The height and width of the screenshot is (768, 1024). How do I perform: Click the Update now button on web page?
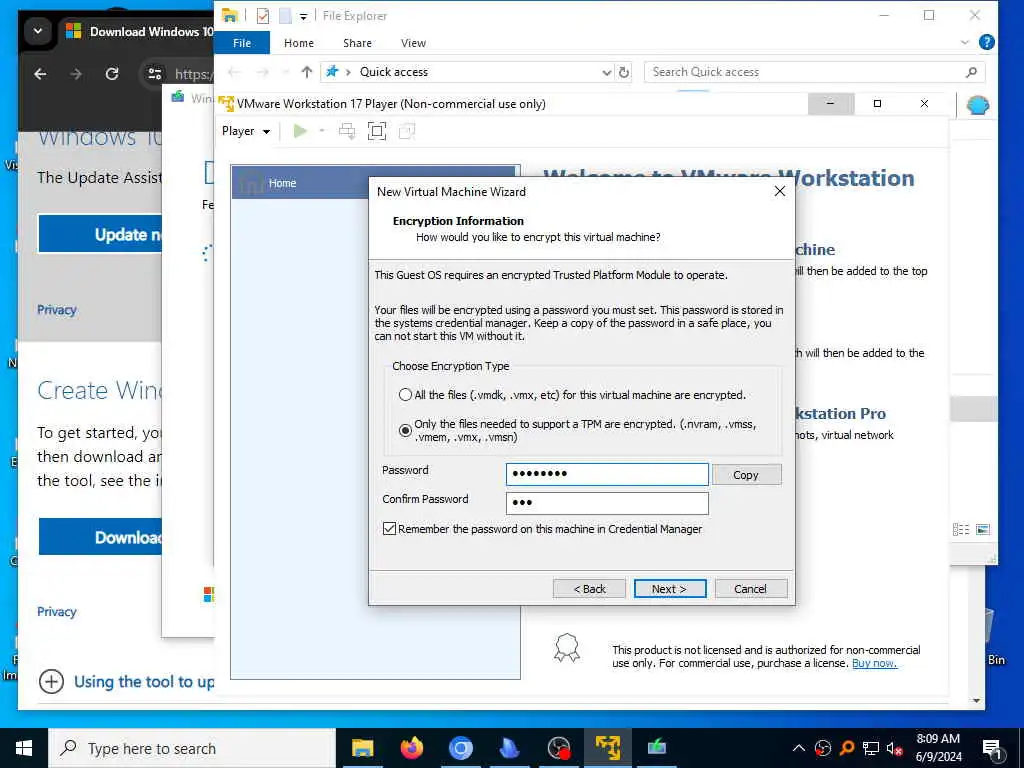click(100, 234)
